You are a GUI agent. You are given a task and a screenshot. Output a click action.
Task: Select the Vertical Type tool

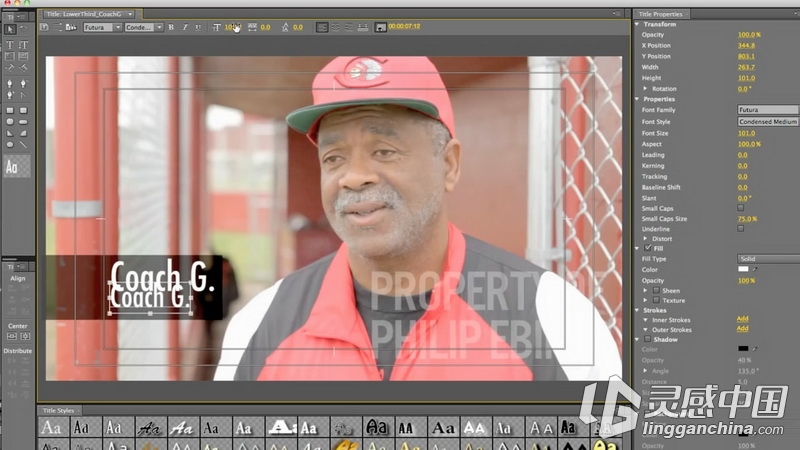pos(23,45)
